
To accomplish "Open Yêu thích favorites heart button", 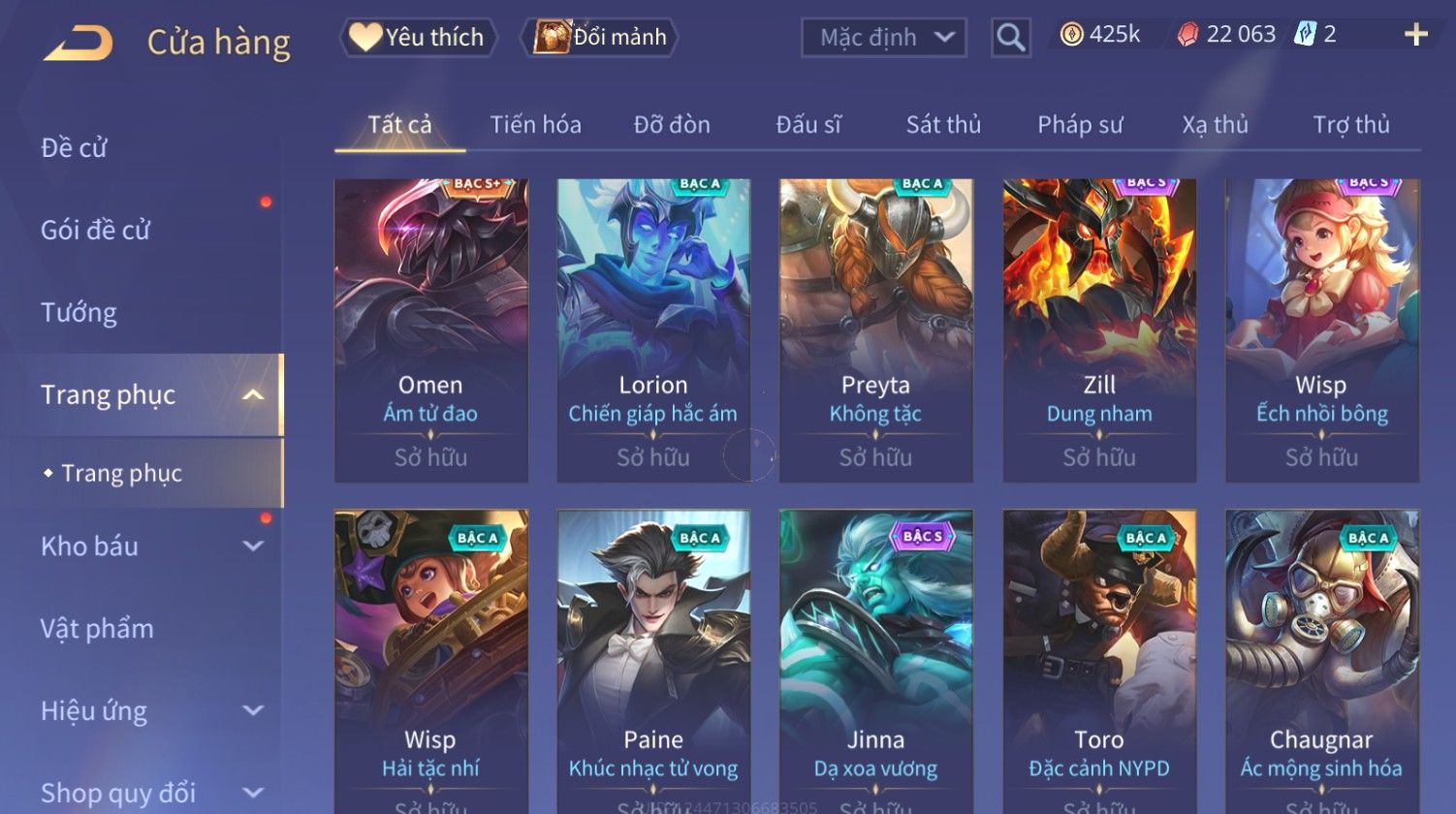I will coord(418,38).
